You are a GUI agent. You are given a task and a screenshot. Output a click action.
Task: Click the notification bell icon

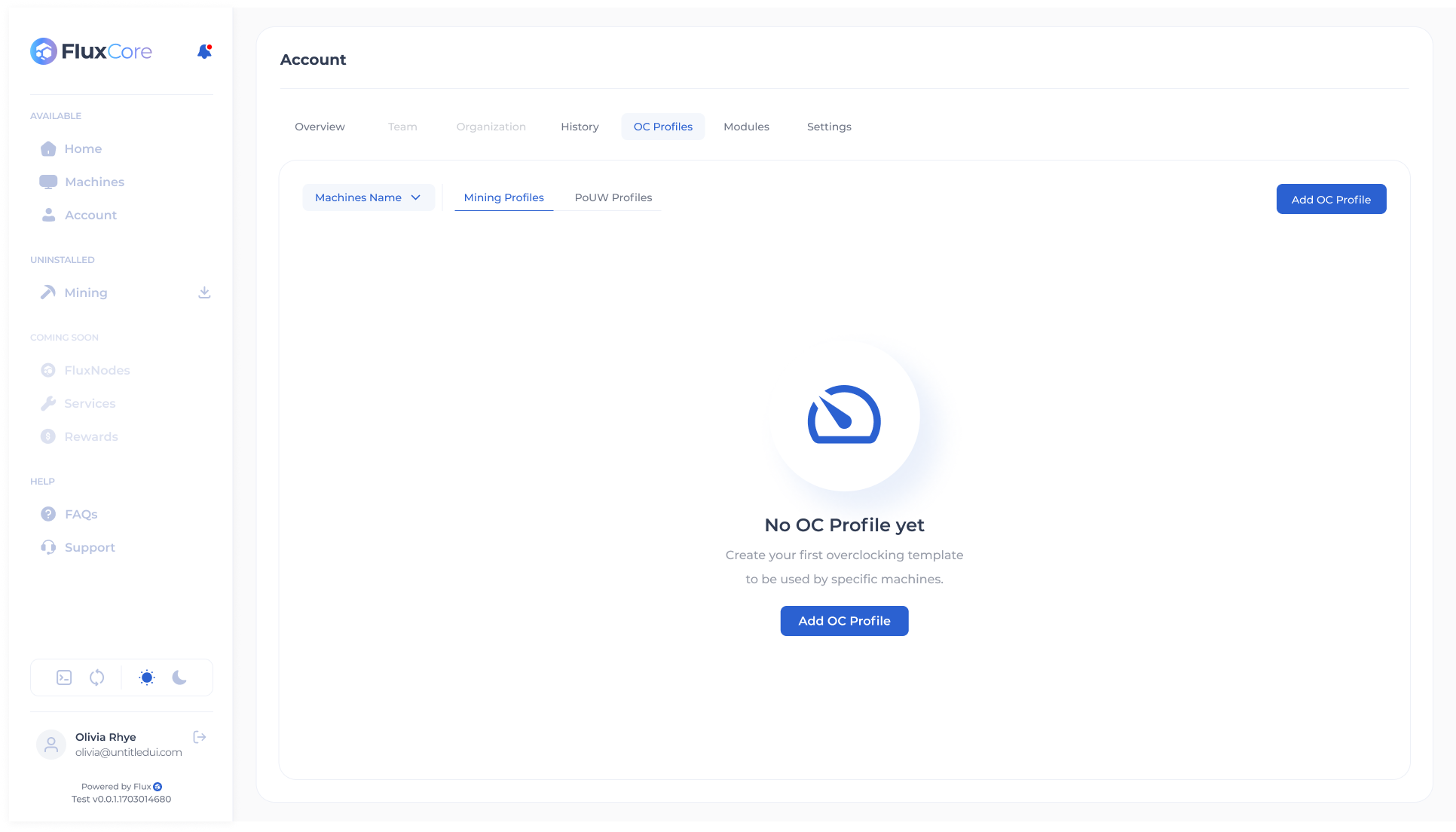coord(204,51)
